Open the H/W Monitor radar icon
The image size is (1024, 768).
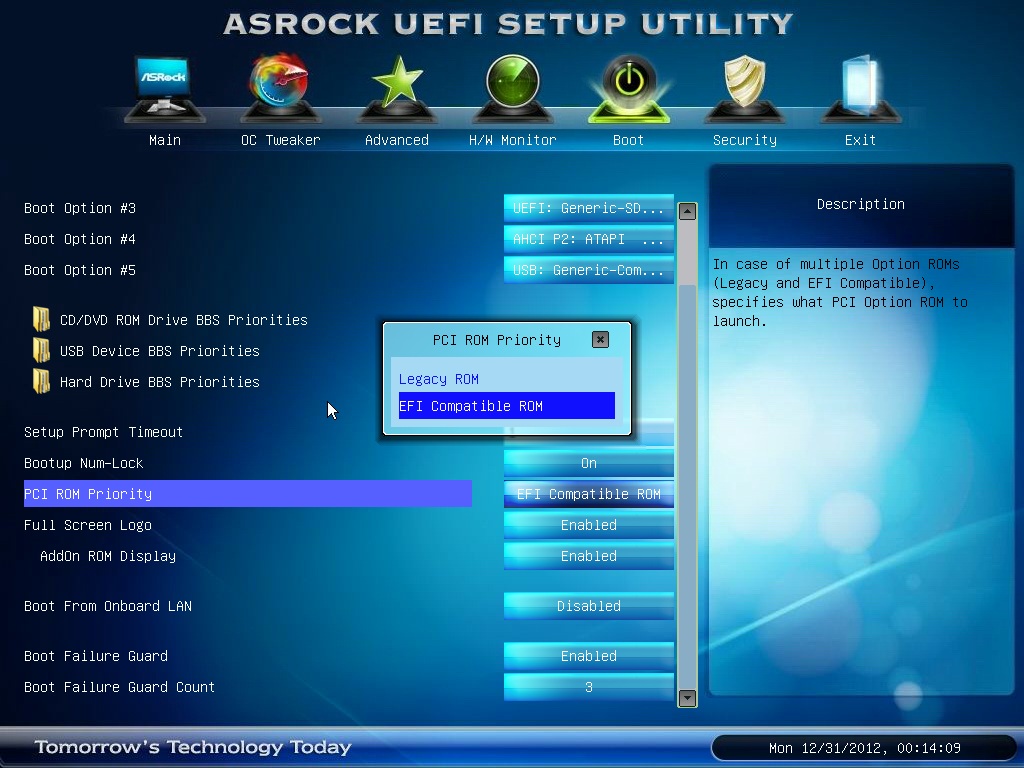pyautogui.click(x=513, y=88)
